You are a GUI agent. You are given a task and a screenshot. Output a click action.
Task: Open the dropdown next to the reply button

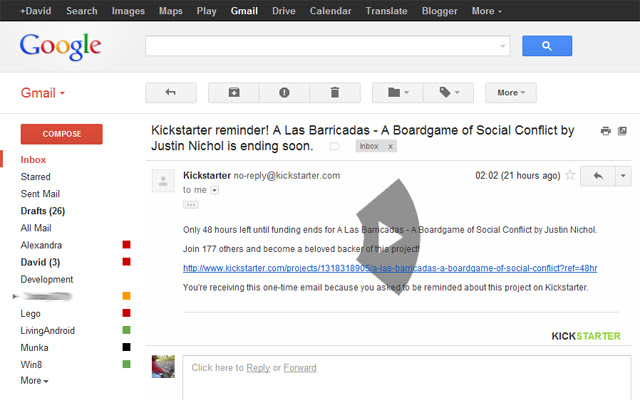click(623, 176)
